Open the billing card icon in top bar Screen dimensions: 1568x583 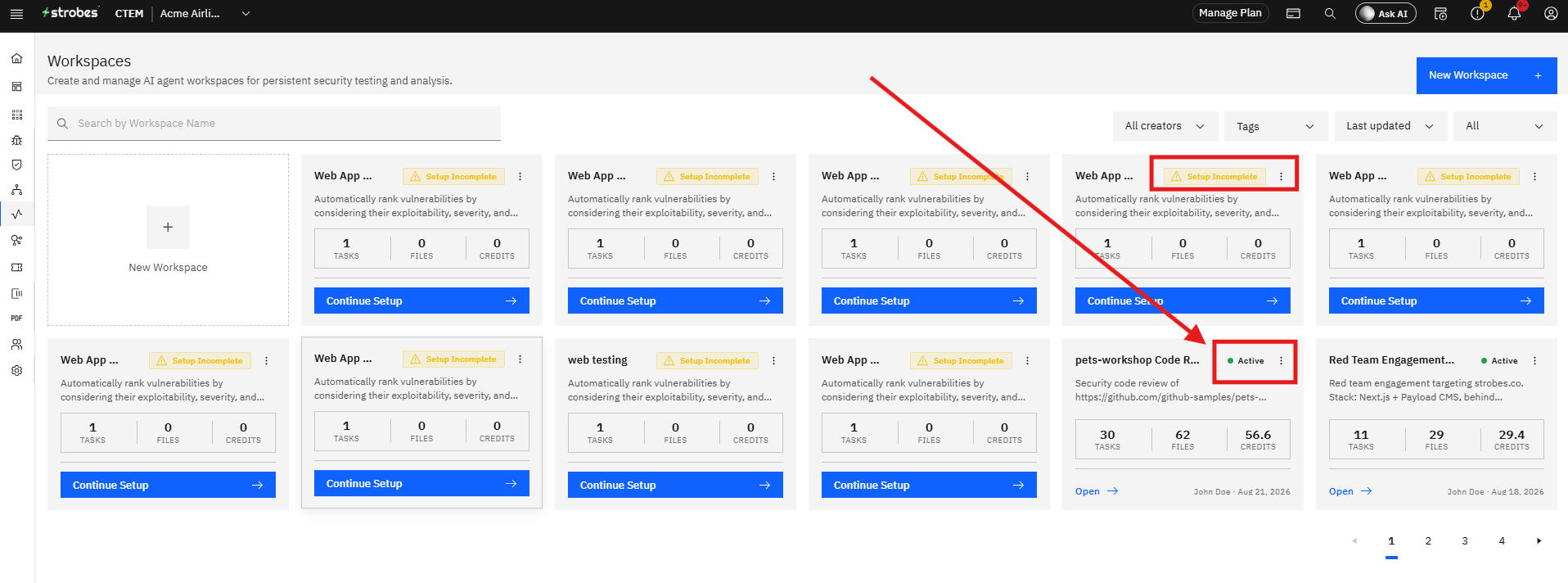[x=1293, y=13]
